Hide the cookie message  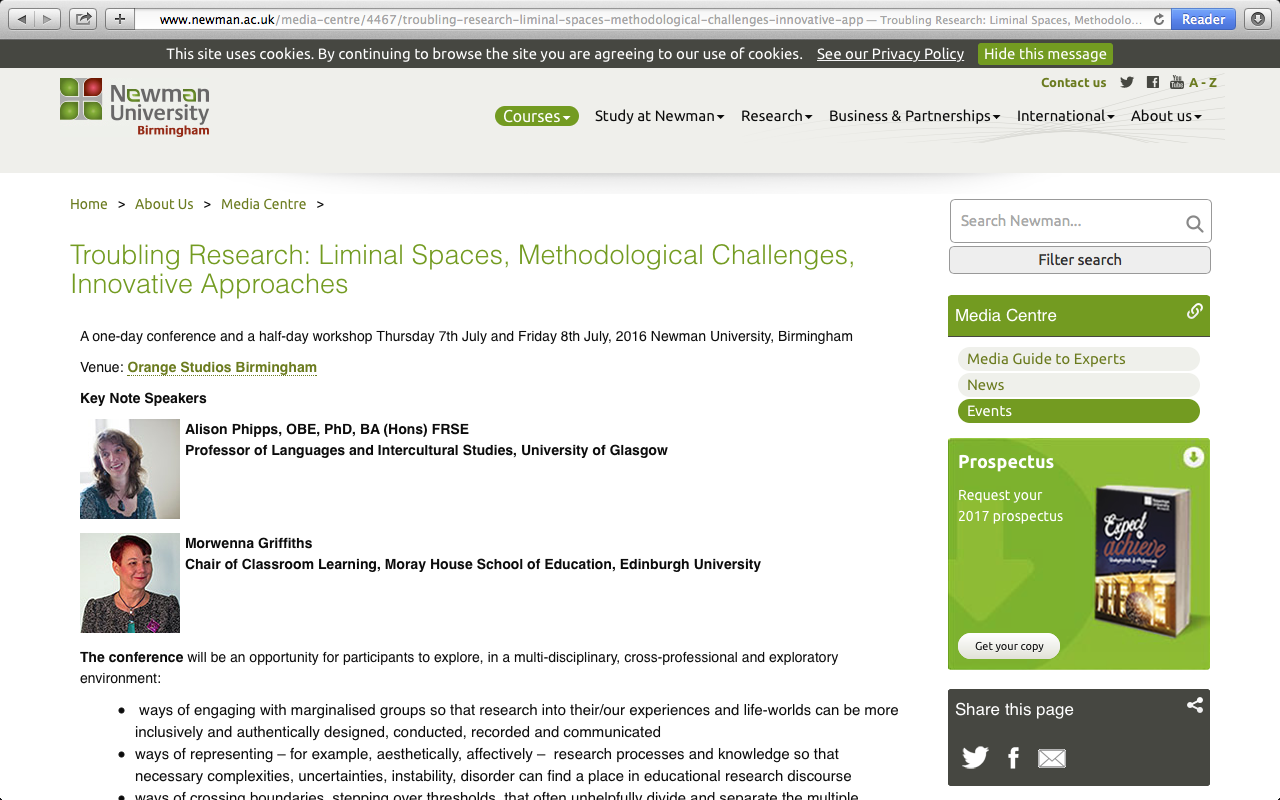(1045, 54)
